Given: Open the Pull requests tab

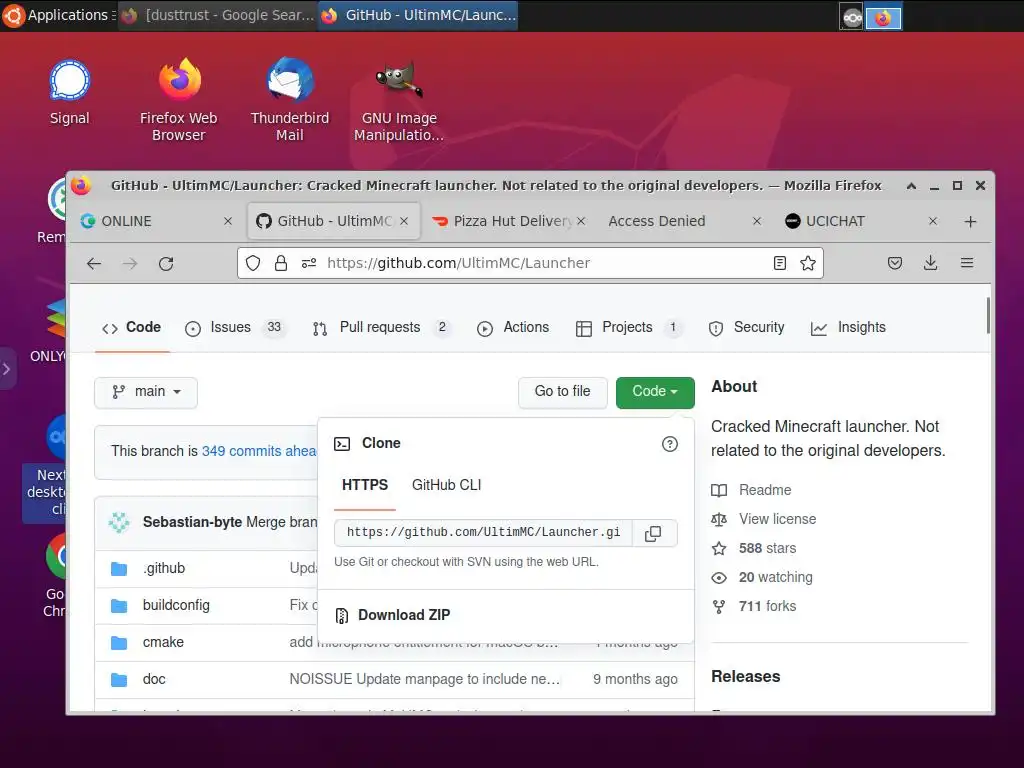Looking at the screenshot, I should tap(381, 327).
